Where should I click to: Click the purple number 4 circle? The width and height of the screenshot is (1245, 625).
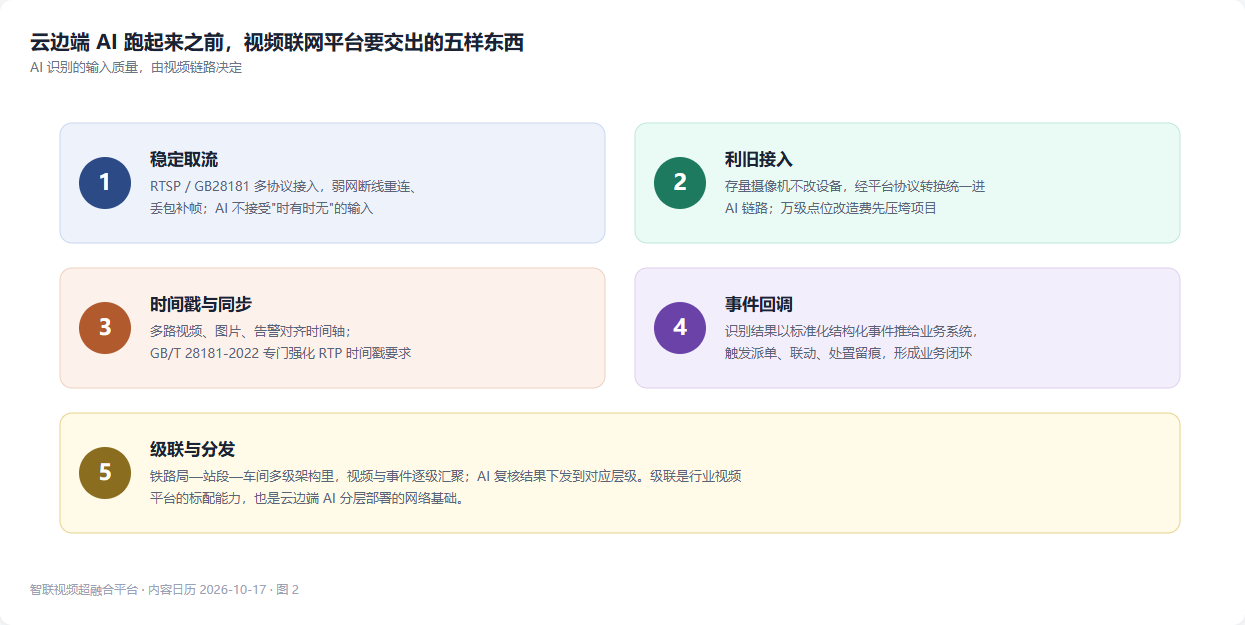pyautogui.click(x=680, y=328)
